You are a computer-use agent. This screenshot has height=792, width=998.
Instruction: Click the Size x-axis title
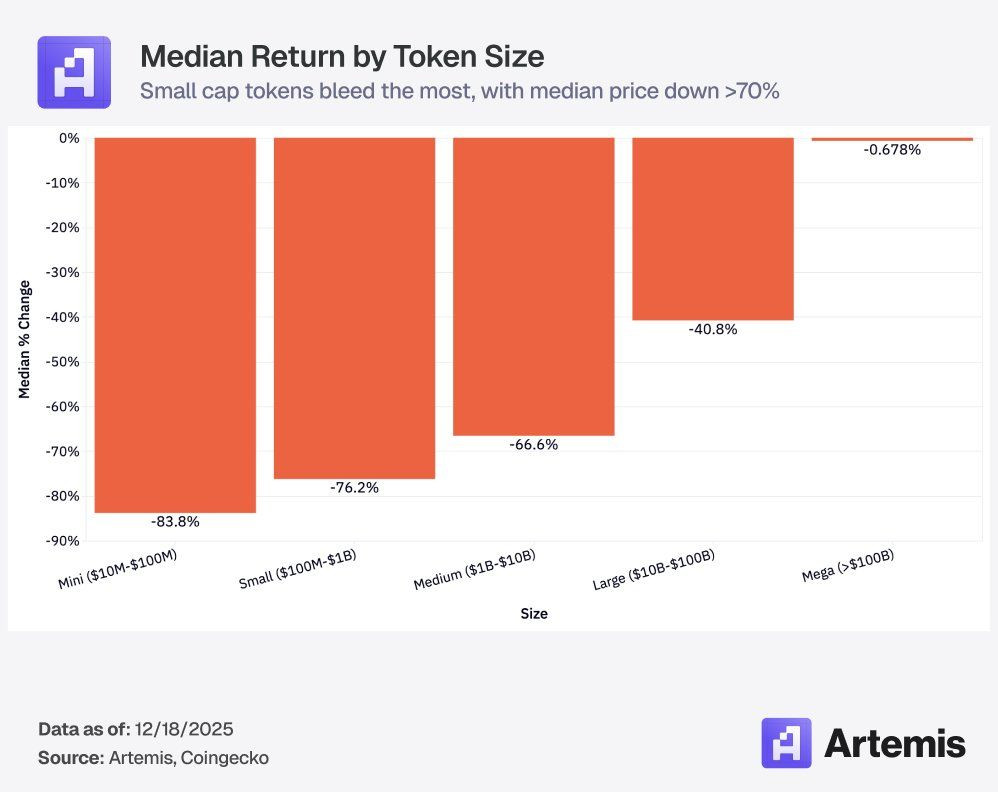click(534, 614)
